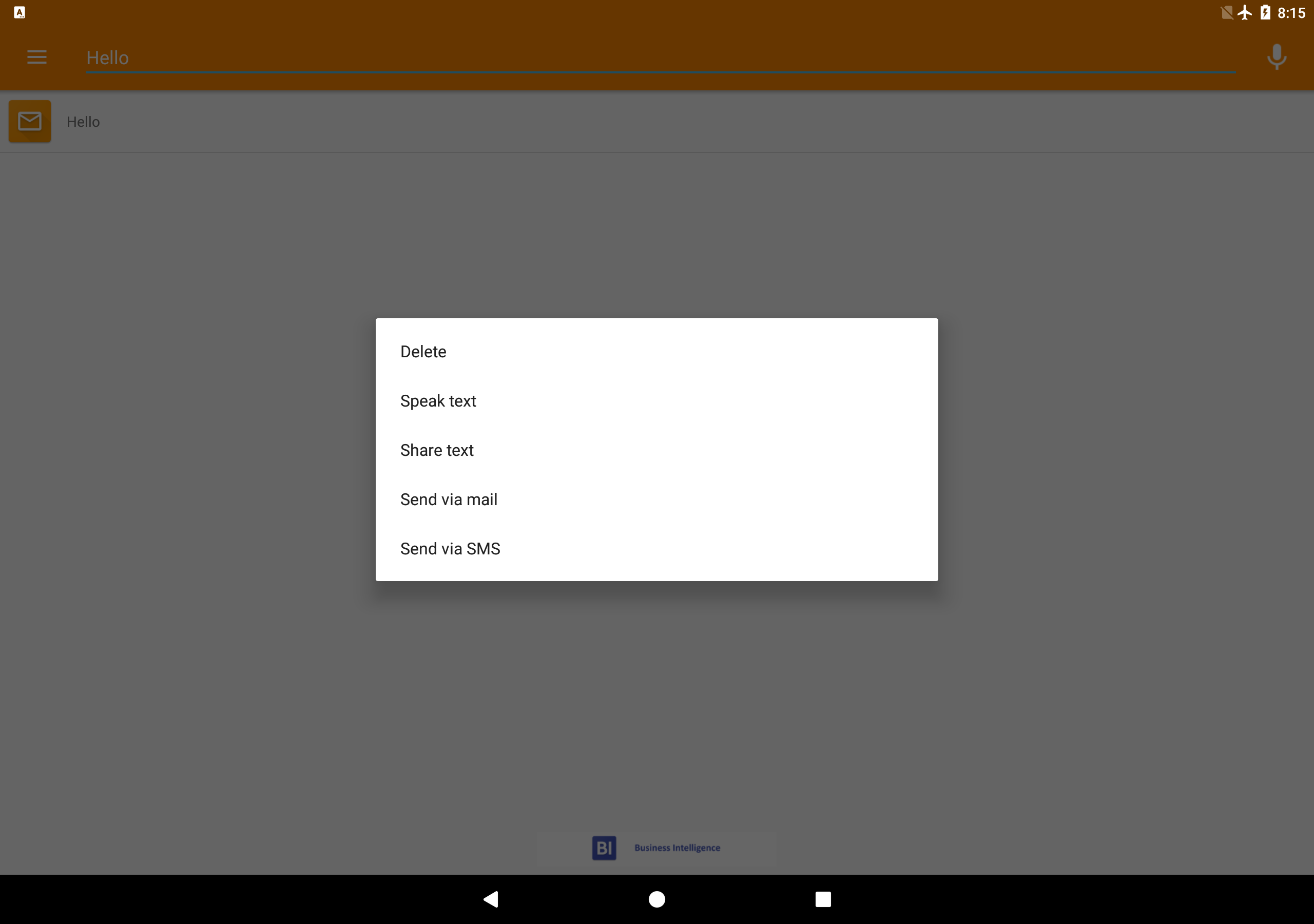
Task: Tap the keyboard notification icon in status bar
Action: (x=20, y=13)
